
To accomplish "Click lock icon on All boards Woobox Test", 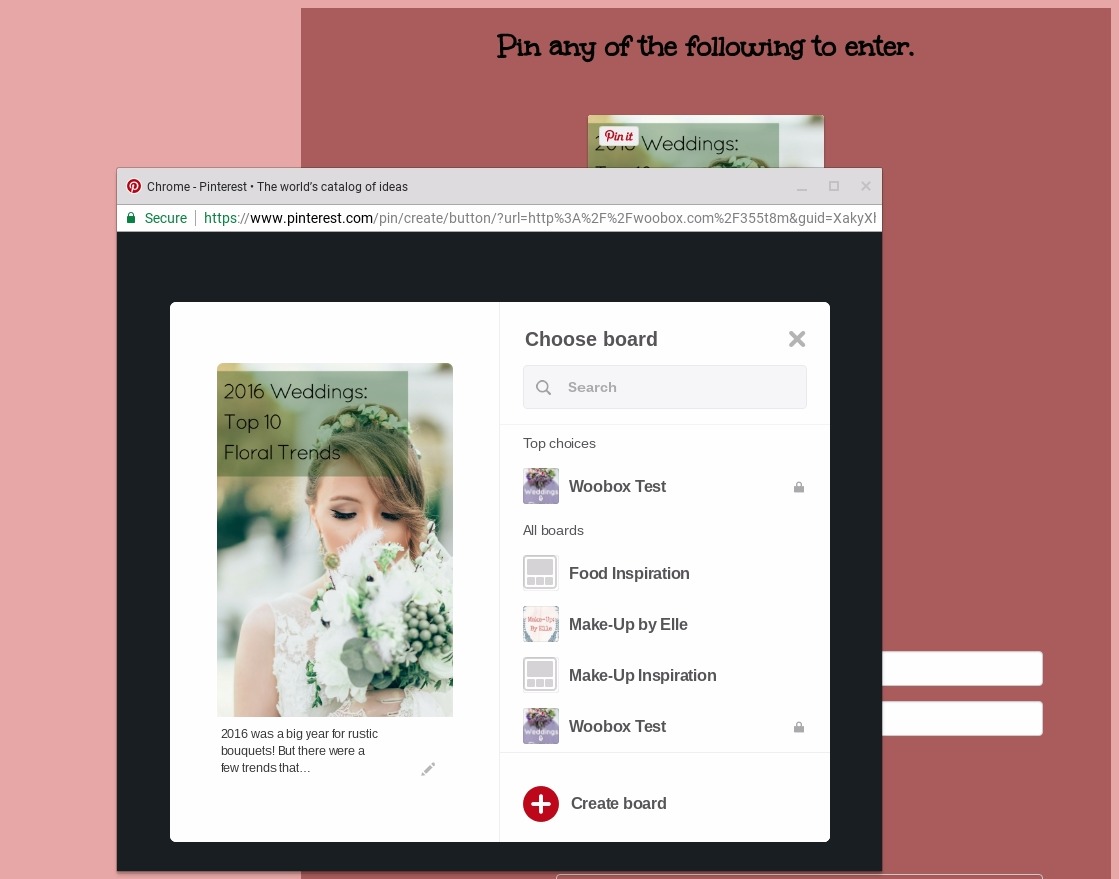I will click(x=799, y=727).
